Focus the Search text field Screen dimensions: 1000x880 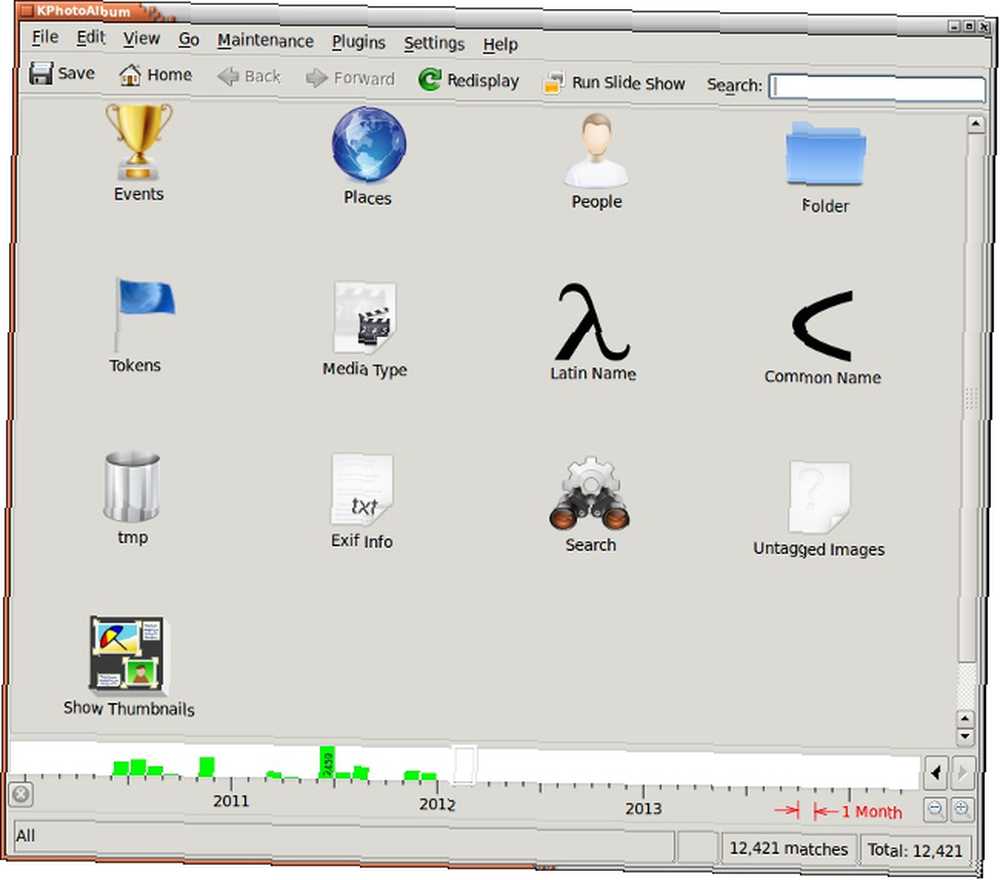pyautogui.click(x=877, y=87)
